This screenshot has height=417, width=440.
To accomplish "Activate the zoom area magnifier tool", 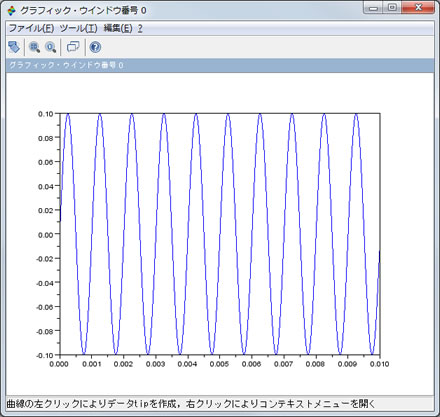I will [34, 47].
